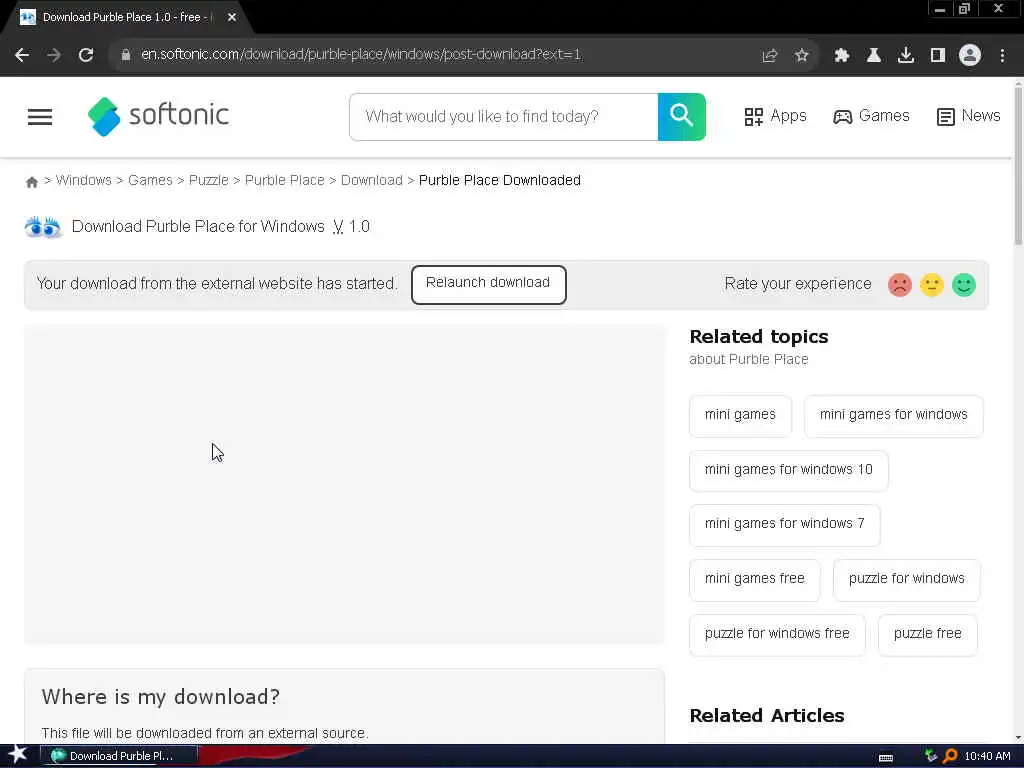Bookmark this page with star icon
Screen dimensions: 1024x768
[x=801, y=56]
